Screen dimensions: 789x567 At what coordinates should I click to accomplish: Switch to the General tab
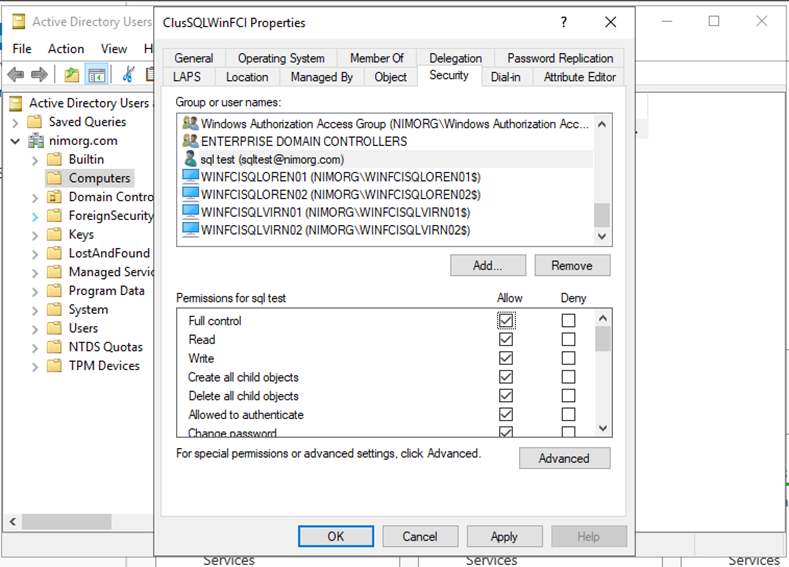click(194, 58)
